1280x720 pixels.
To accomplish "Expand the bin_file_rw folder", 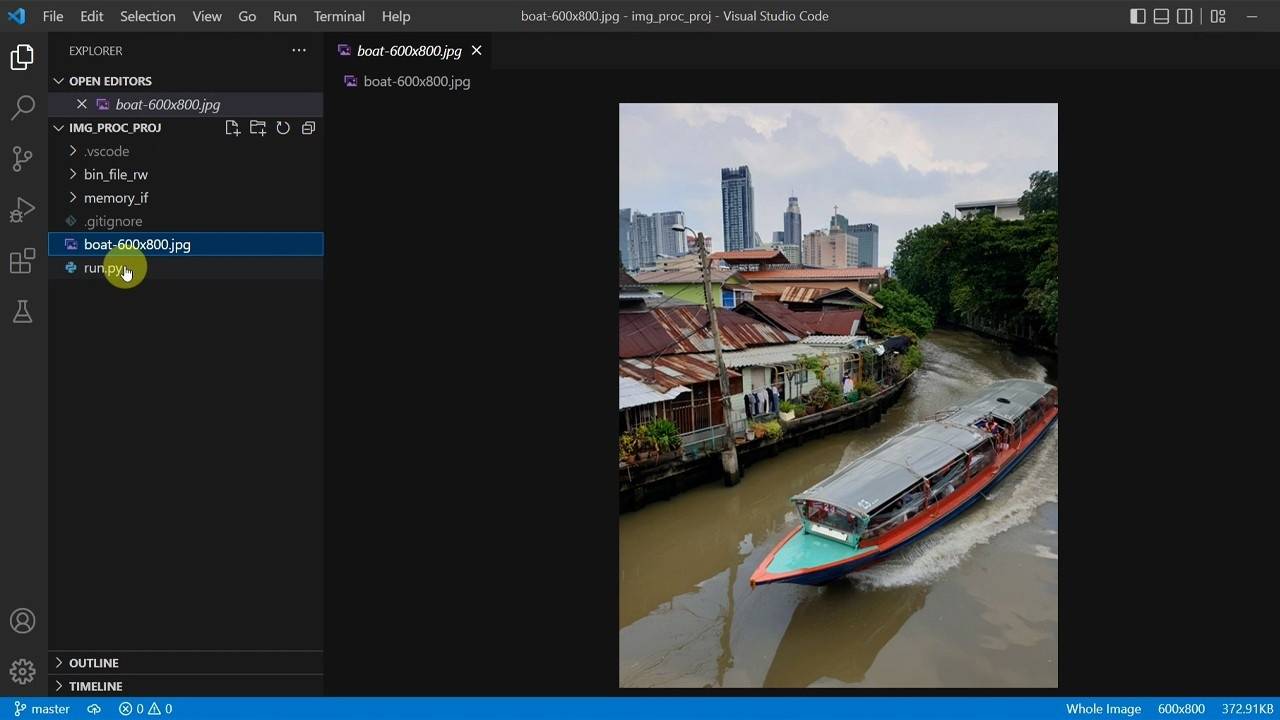I will coord(186,174).
